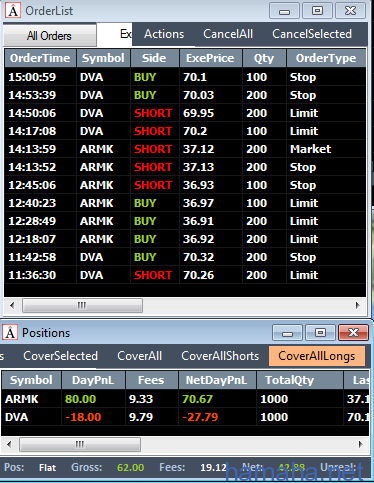Open the All Orders tab

[49, 35]
